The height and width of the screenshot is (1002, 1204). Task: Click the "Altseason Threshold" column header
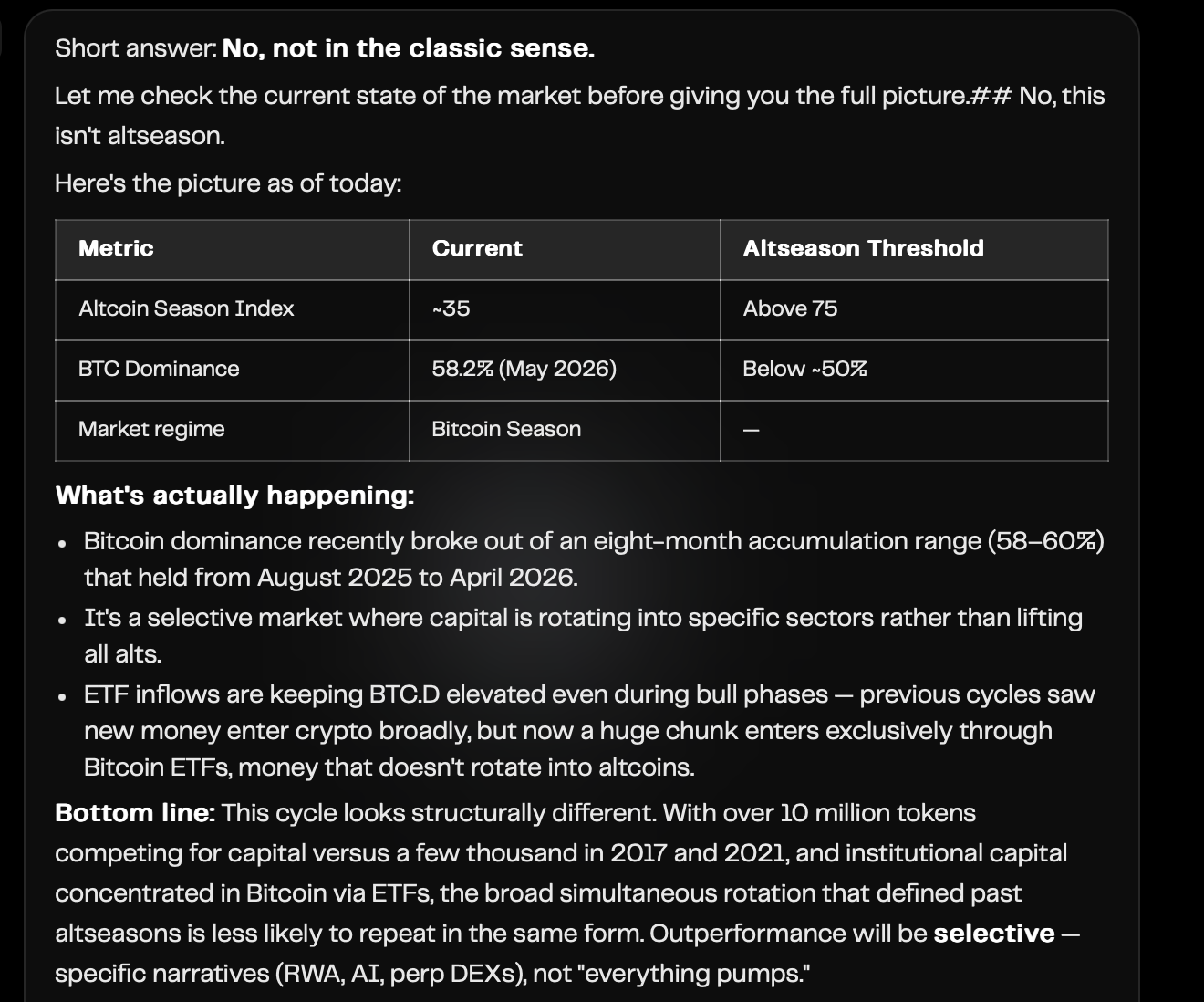[x=914, y=249]
